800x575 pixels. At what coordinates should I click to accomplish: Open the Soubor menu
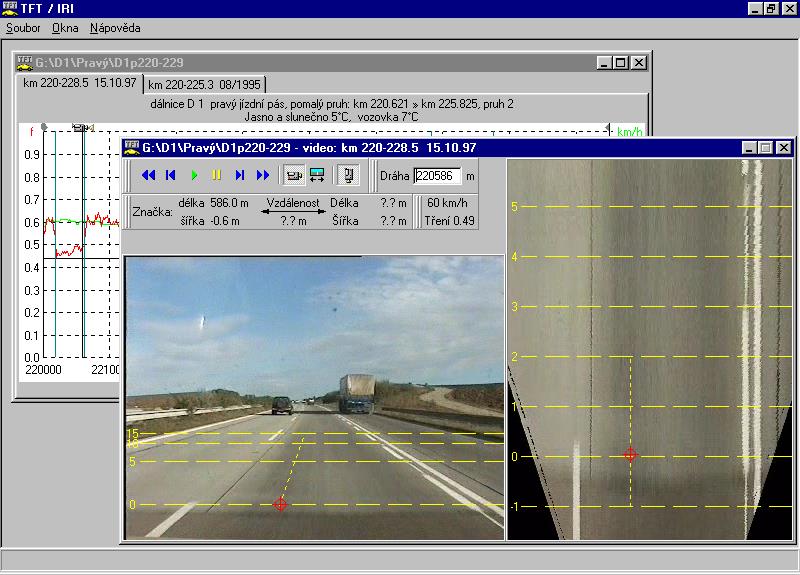(23, 28)
